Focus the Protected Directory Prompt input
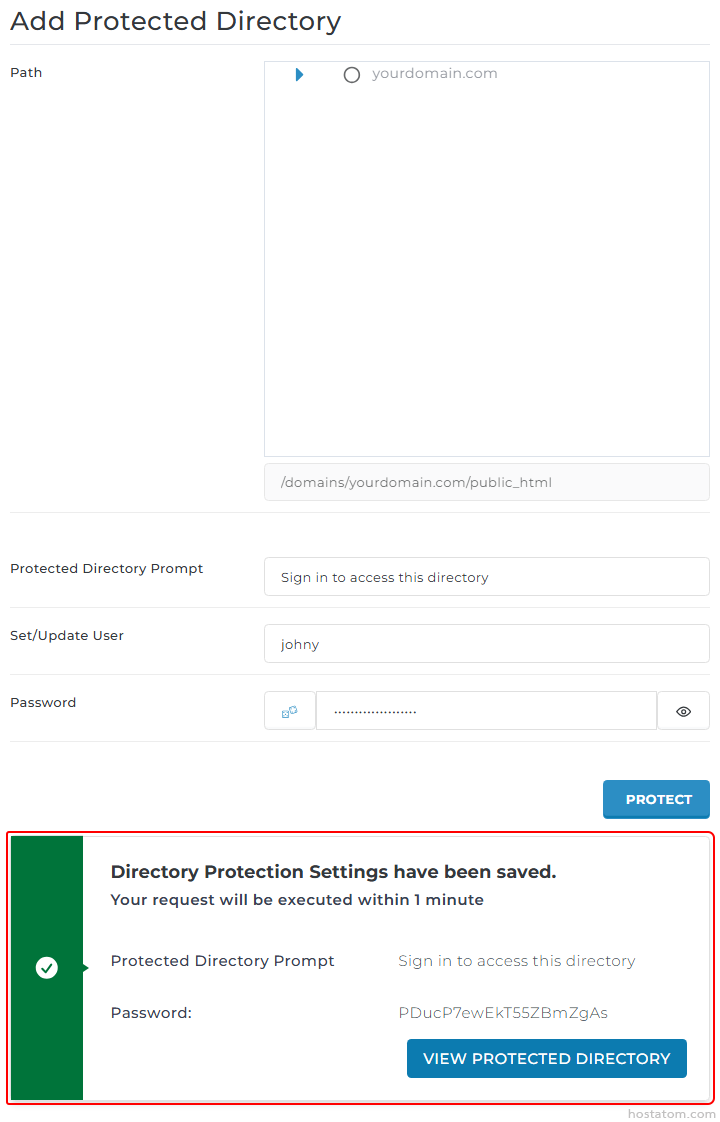Viewport: 720px width, 1122px height. (x=486, y=577)
